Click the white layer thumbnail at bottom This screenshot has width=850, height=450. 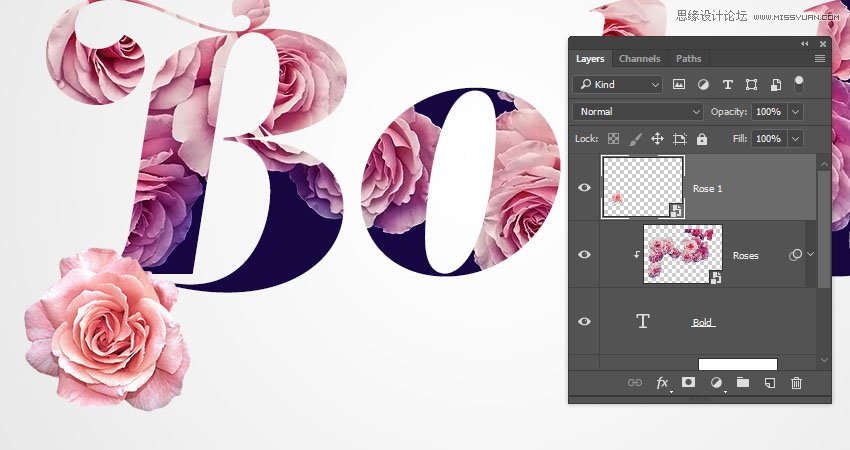click(x=738, y=364)
